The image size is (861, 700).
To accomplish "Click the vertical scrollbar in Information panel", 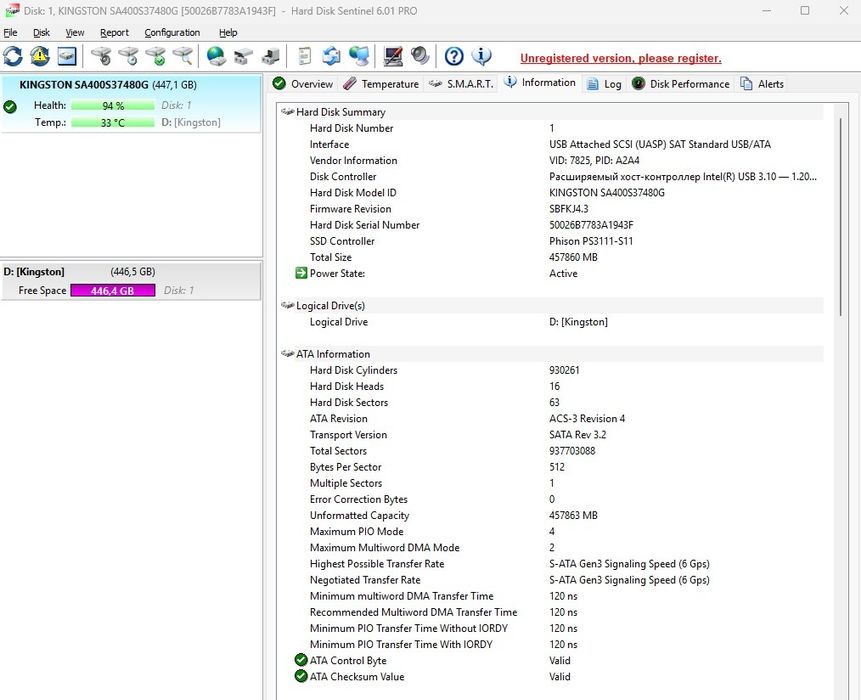I will [840, 217].
